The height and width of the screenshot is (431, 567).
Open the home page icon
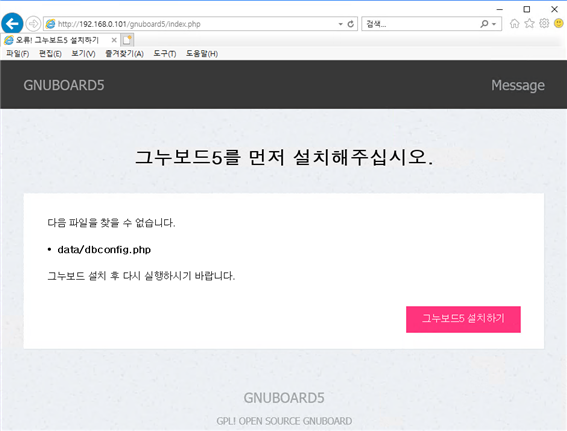click(x=514, y=24)
